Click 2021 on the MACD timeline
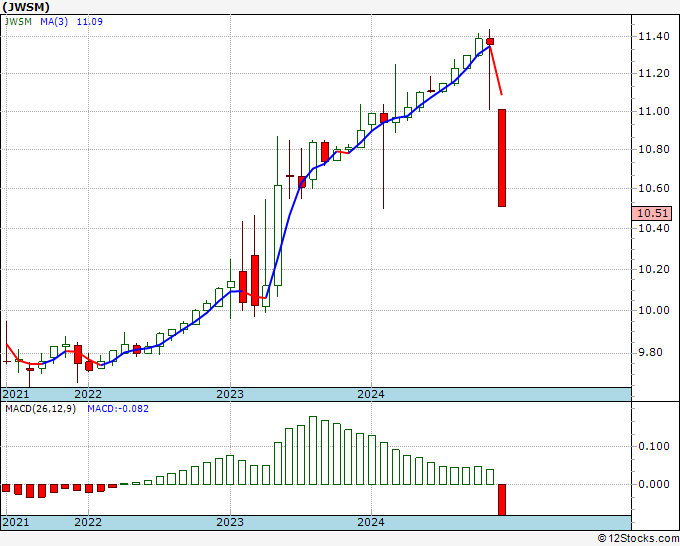680x546 pixels. [x=16, y=522]
